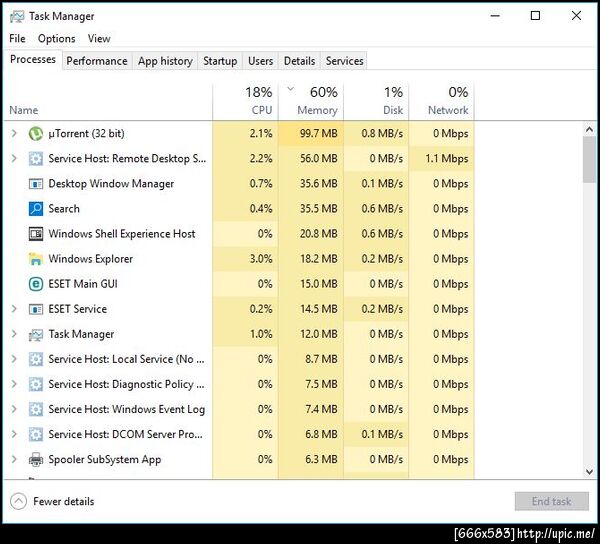Click the ESET Main GUI icon
The height and width of the screenshot is (544, 600).
pos(36,284)
